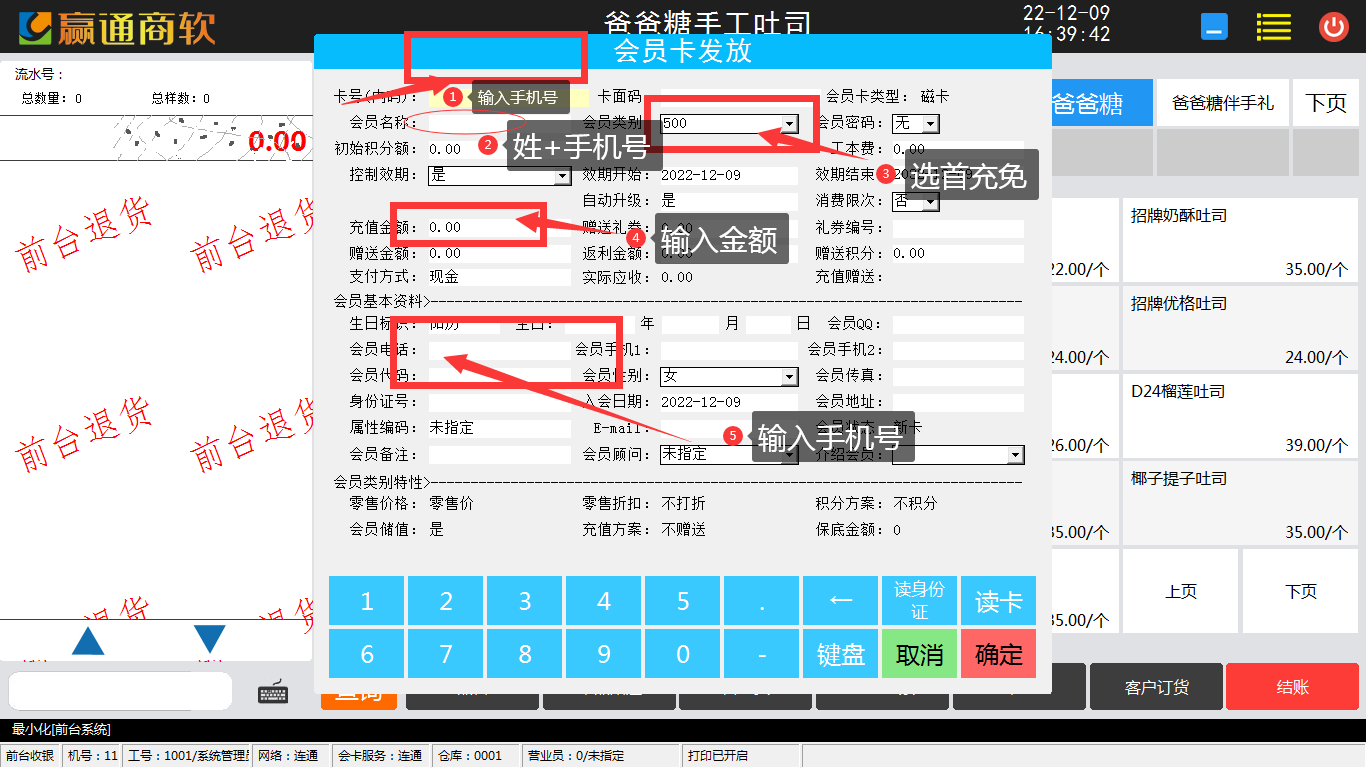The width and height of the screenshot is (1366, 768).
Task: Click the 会员备注 input field
Action: click(499, 454)
